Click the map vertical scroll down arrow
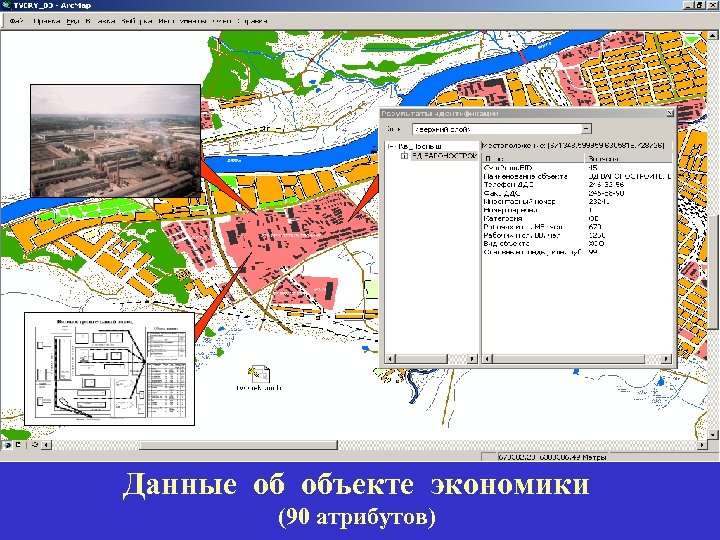 pyautogui.click(x=713, y=434)
